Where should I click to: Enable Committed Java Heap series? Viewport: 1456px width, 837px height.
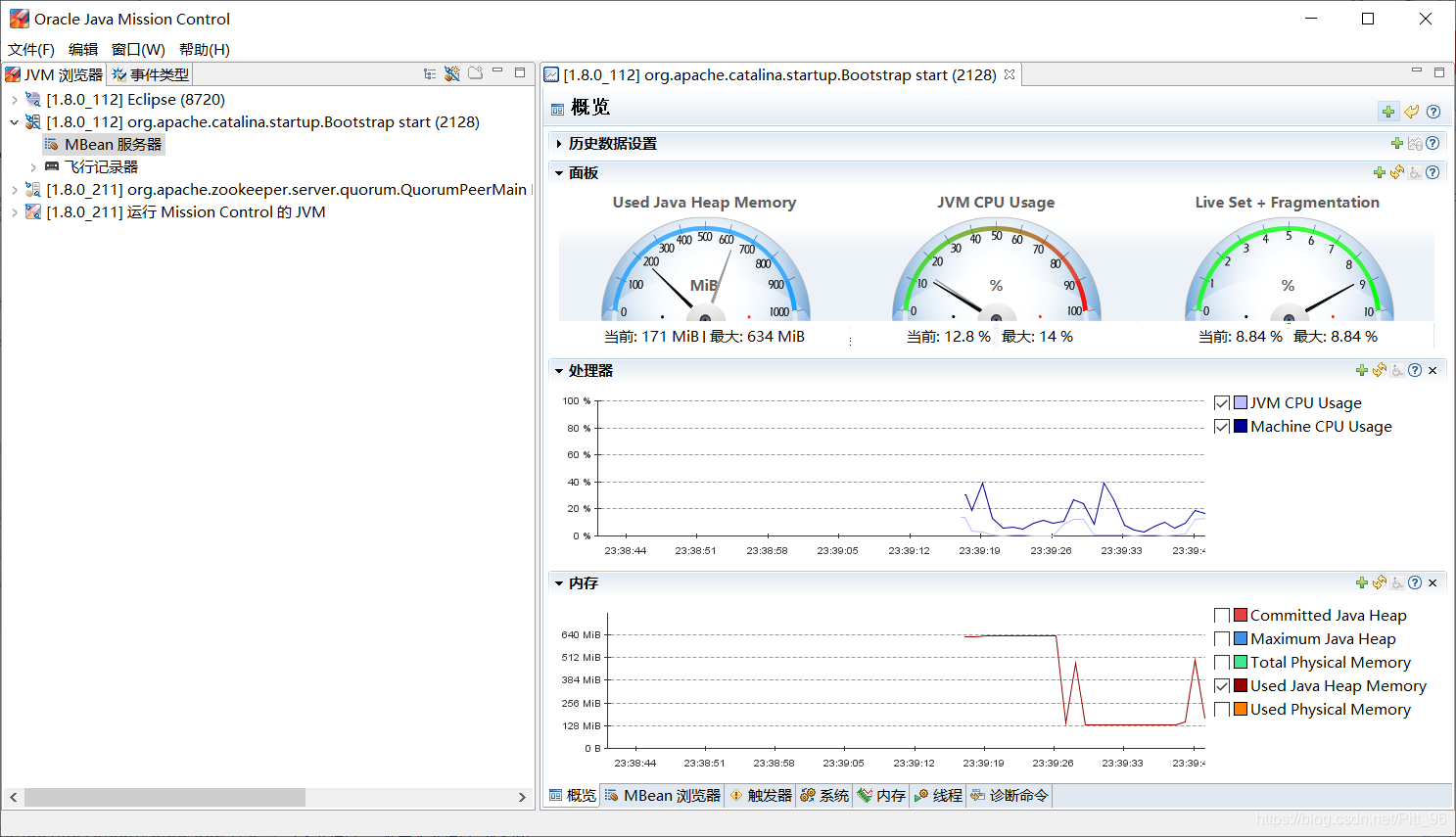1222,615
